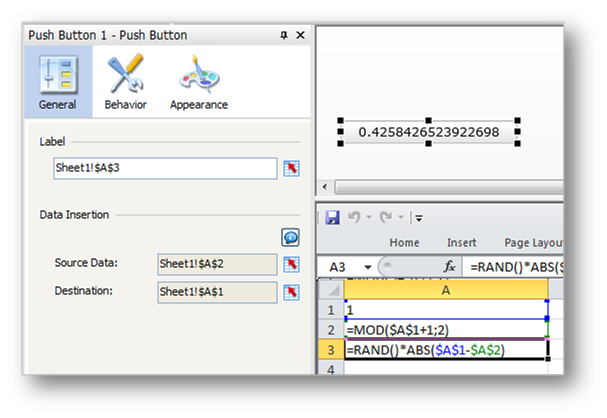Select the Insert ribbon tab
607x418 pixels.
(x=461, y=242)
